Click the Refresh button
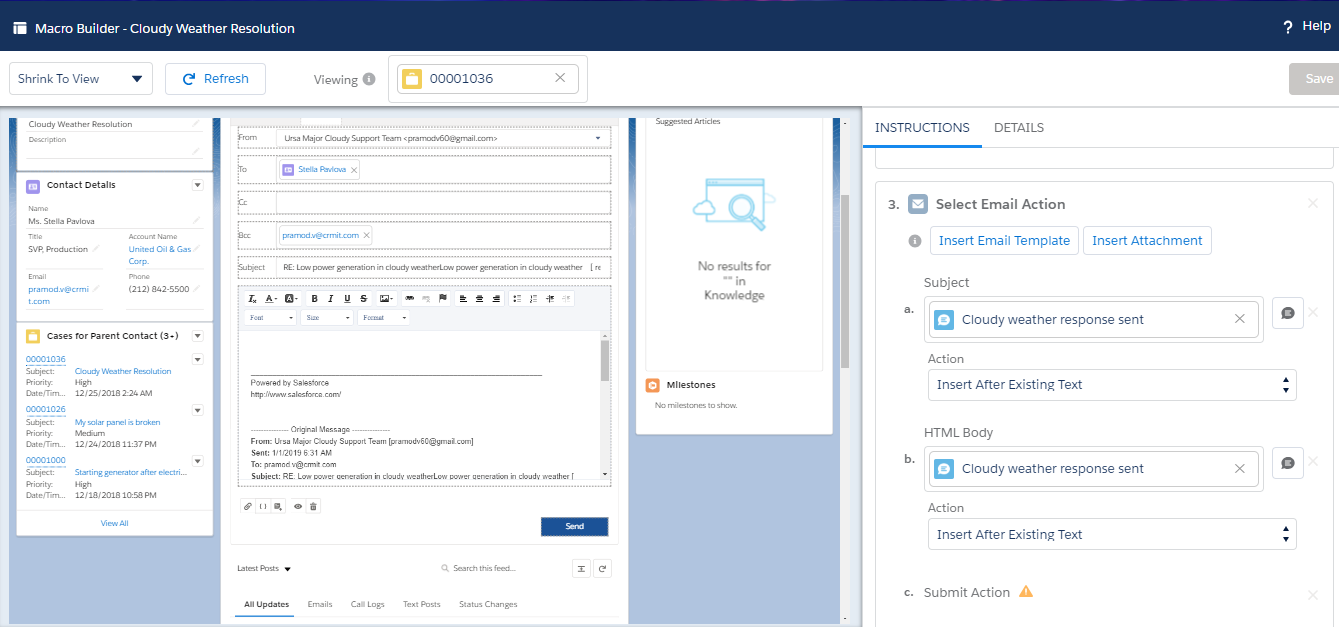 click(215, 79)
